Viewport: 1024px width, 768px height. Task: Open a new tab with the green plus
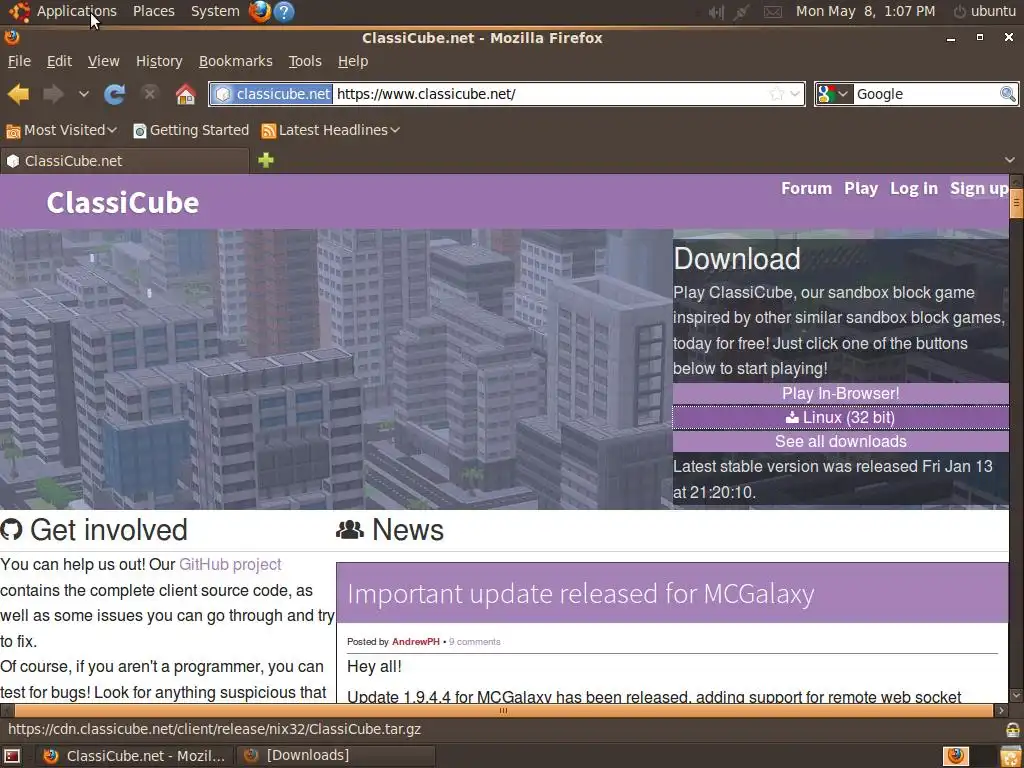coord(266,160)
